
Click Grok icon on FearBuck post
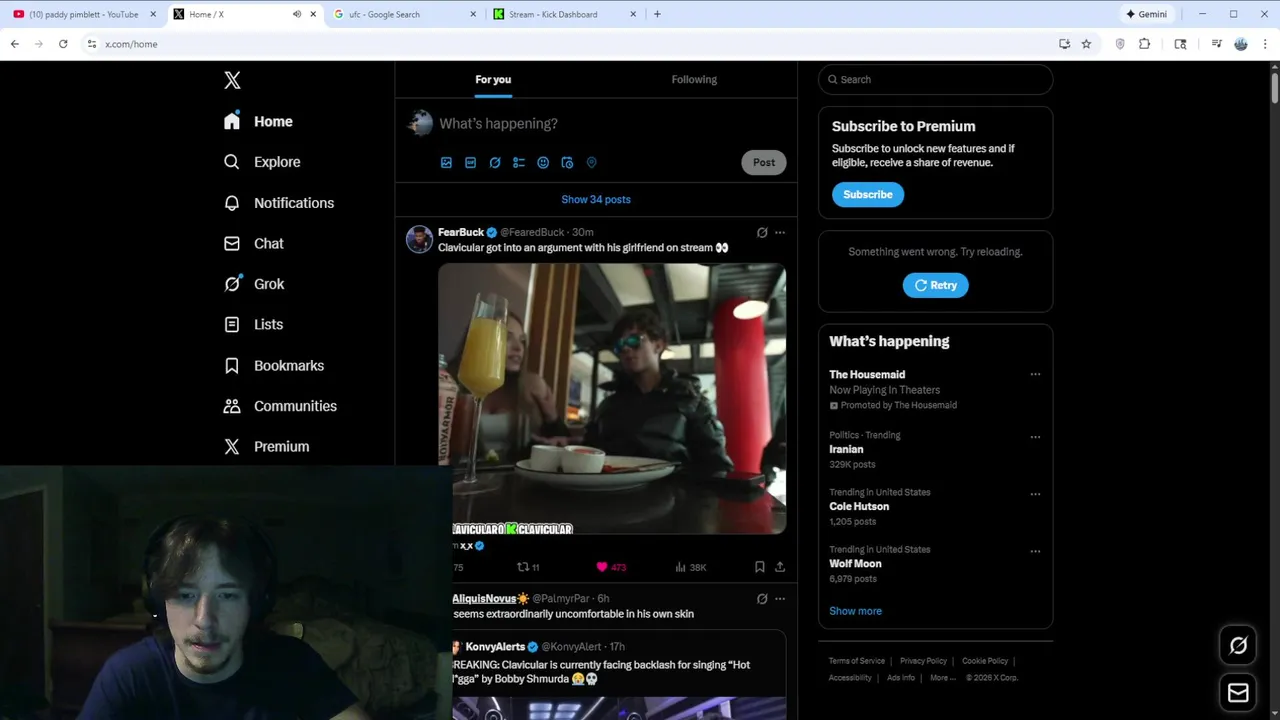point(762,232)
